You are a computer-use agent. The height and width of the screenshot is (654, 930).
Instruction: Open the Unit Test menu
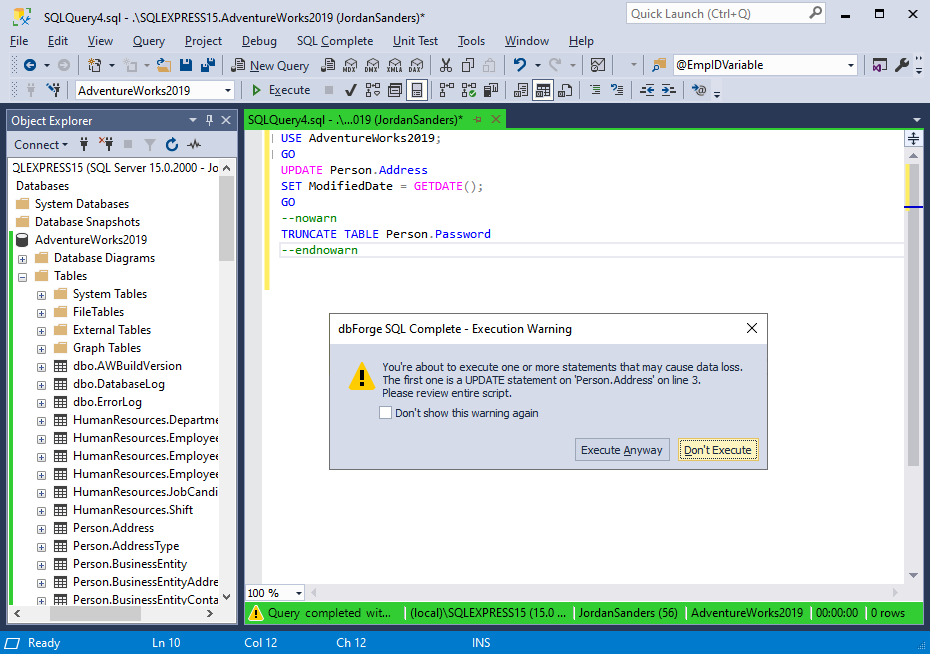[x=415, y=41]
